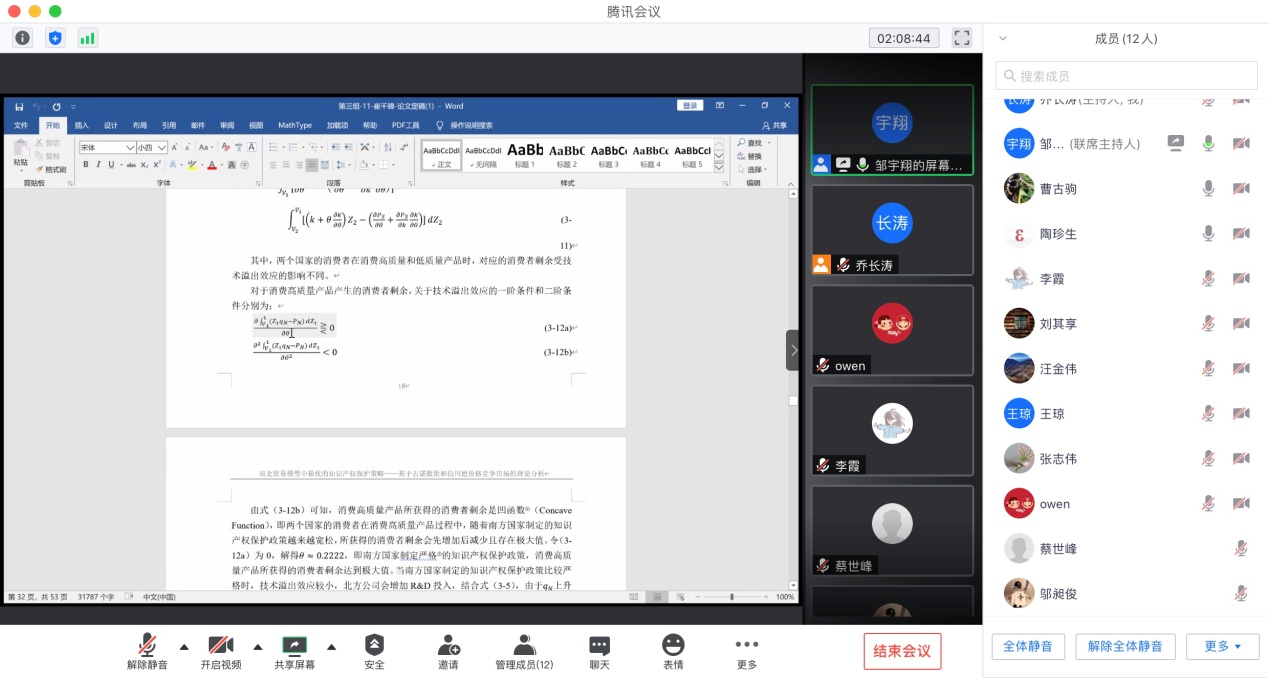1269x678 pixels.
Task: Open Word 审阅 ribbon tab
Action: tap(227, 125)
